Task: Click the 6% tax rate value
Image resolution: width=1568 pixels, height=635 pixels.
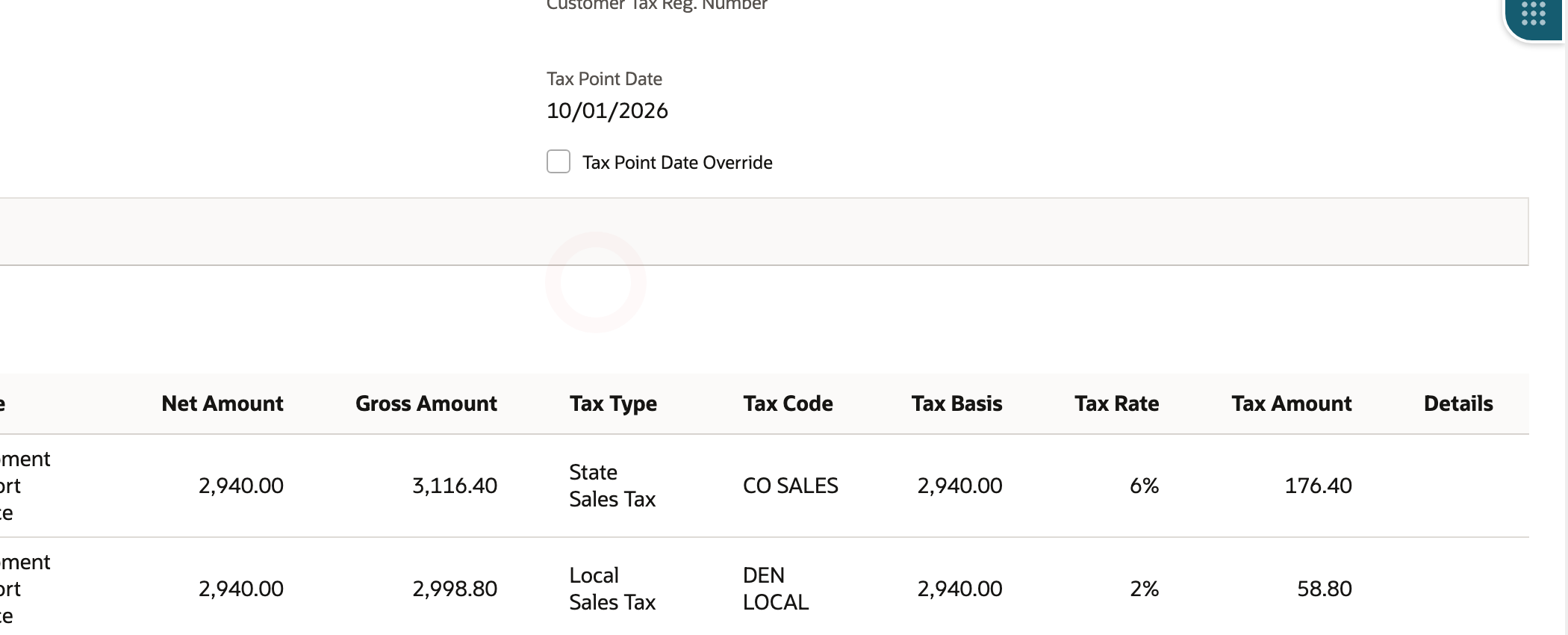Action: pyautogui.click(x=1144, y=486)
